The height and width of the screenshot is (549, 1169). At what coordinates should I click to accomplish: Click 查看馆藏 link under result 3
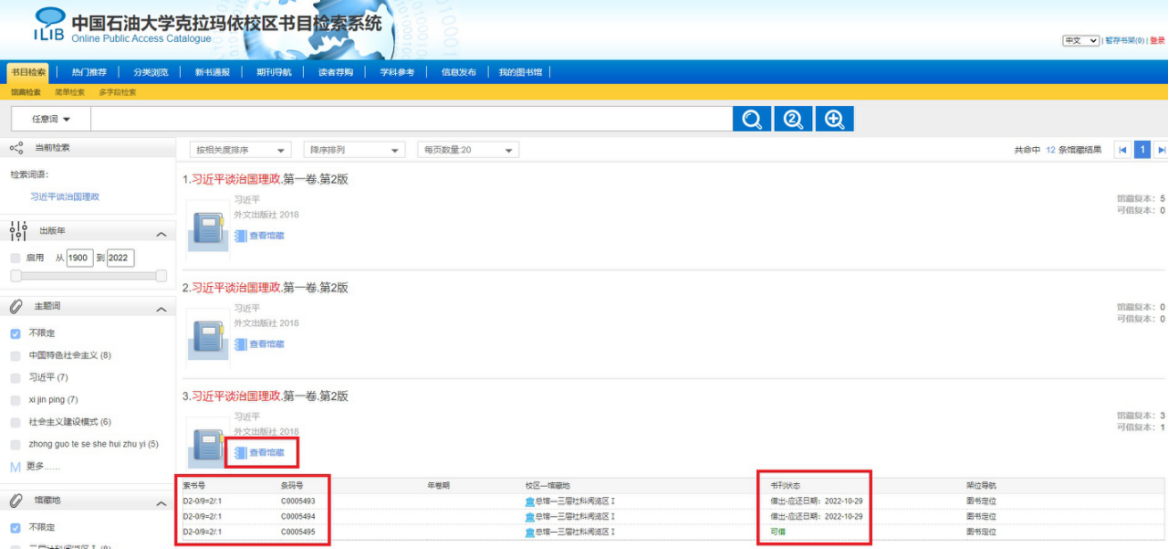[x=266, y=453]
